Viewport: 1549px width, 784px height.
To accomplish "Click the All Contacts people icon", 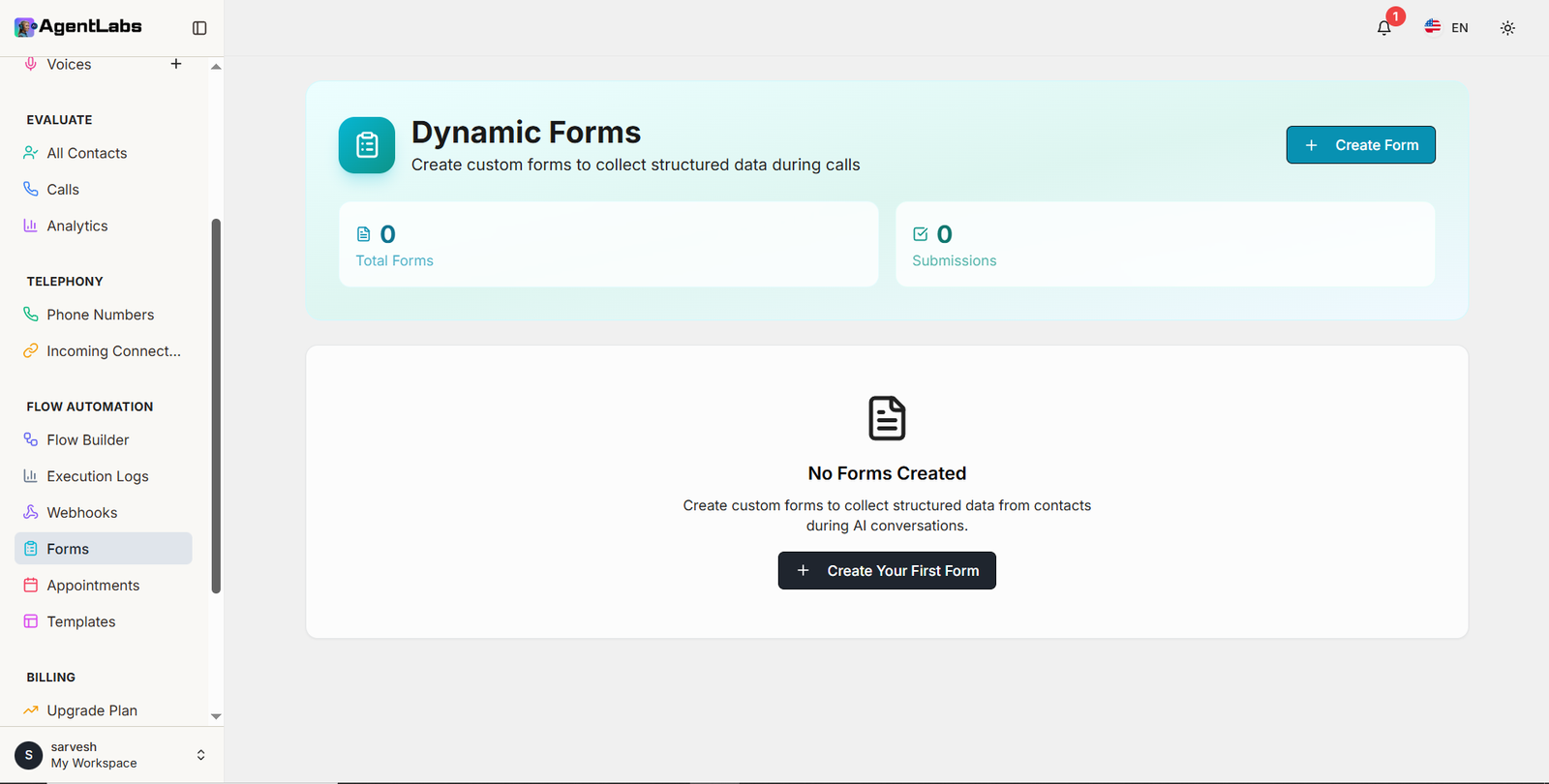I will point(31,153).
